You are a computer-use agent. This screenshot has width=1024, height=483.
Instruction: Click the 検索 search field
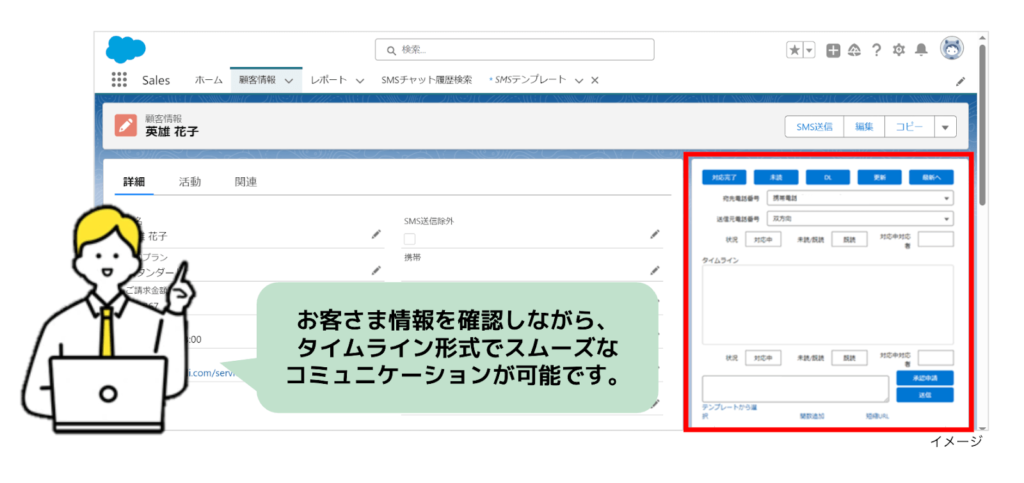pyautogui.click(x=515, y=50)
